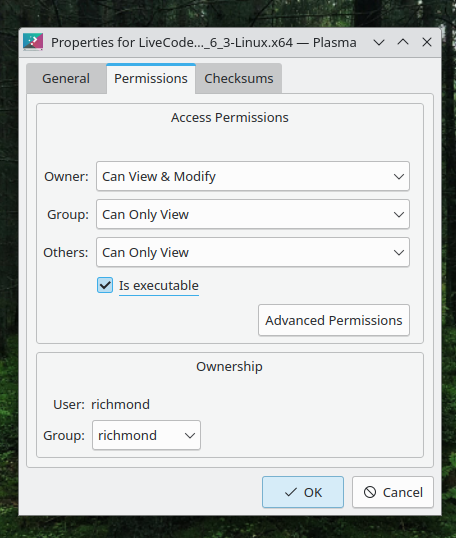Click the Is executable label text

(159, 285)
